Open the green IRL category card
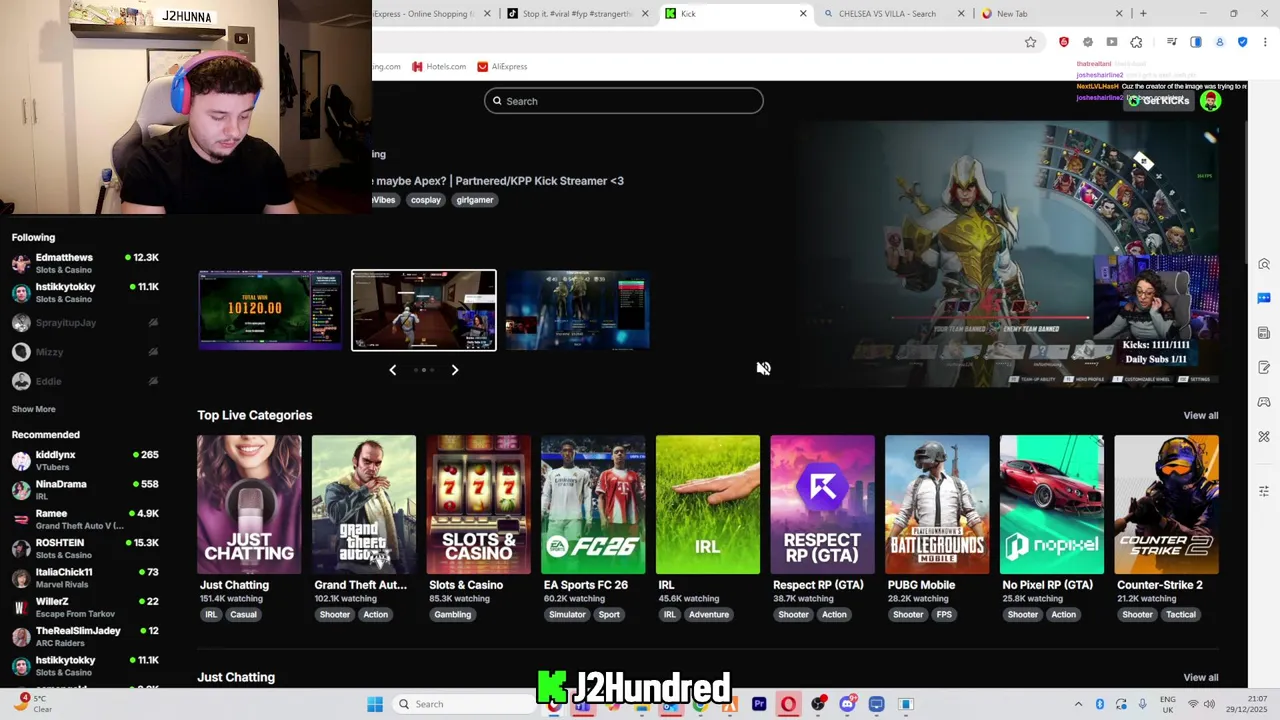Image resolution: width=1280 pixels, height=720 pixels. tap(708, 504)
